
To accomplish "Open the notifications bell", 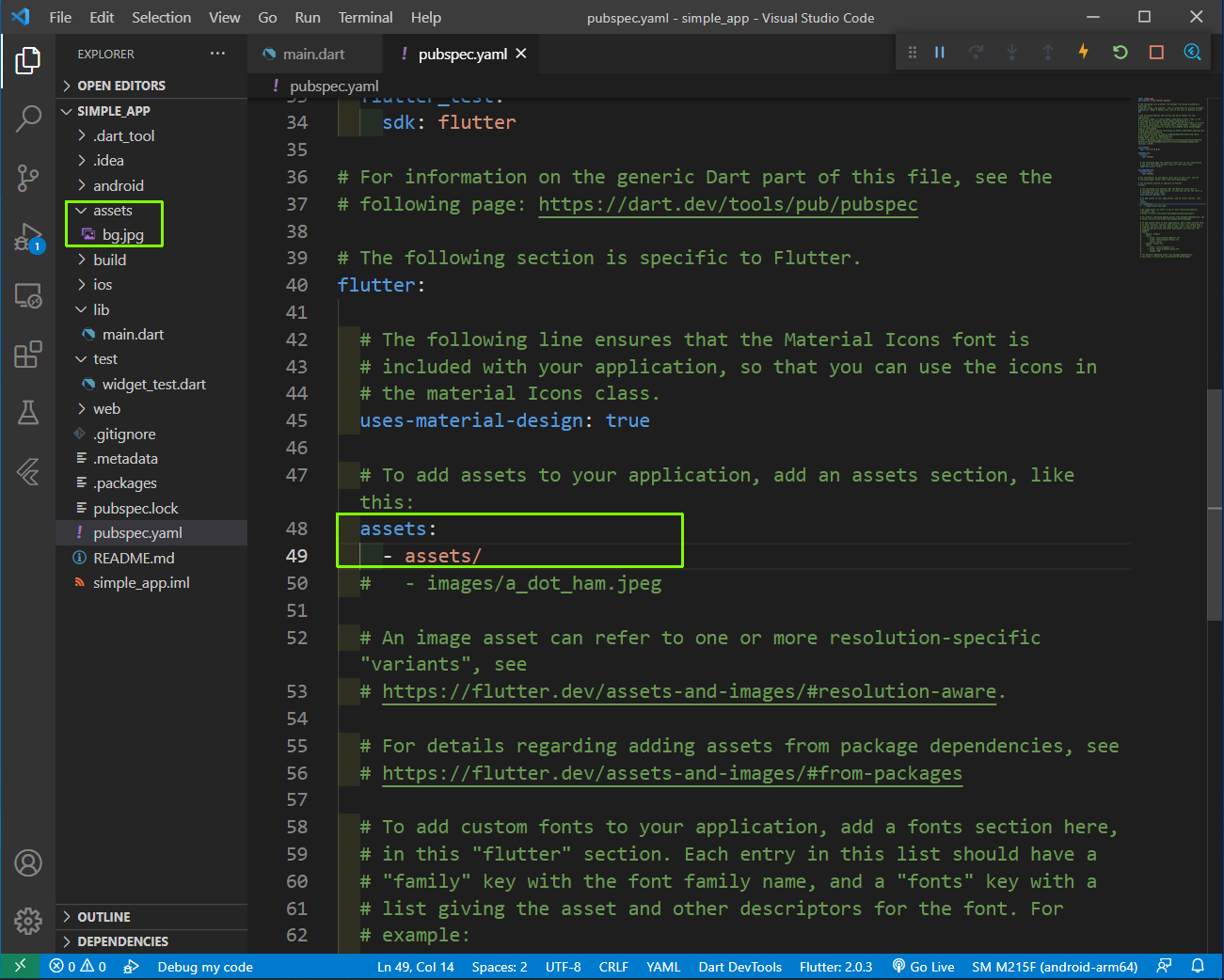I will [1198, 966].
